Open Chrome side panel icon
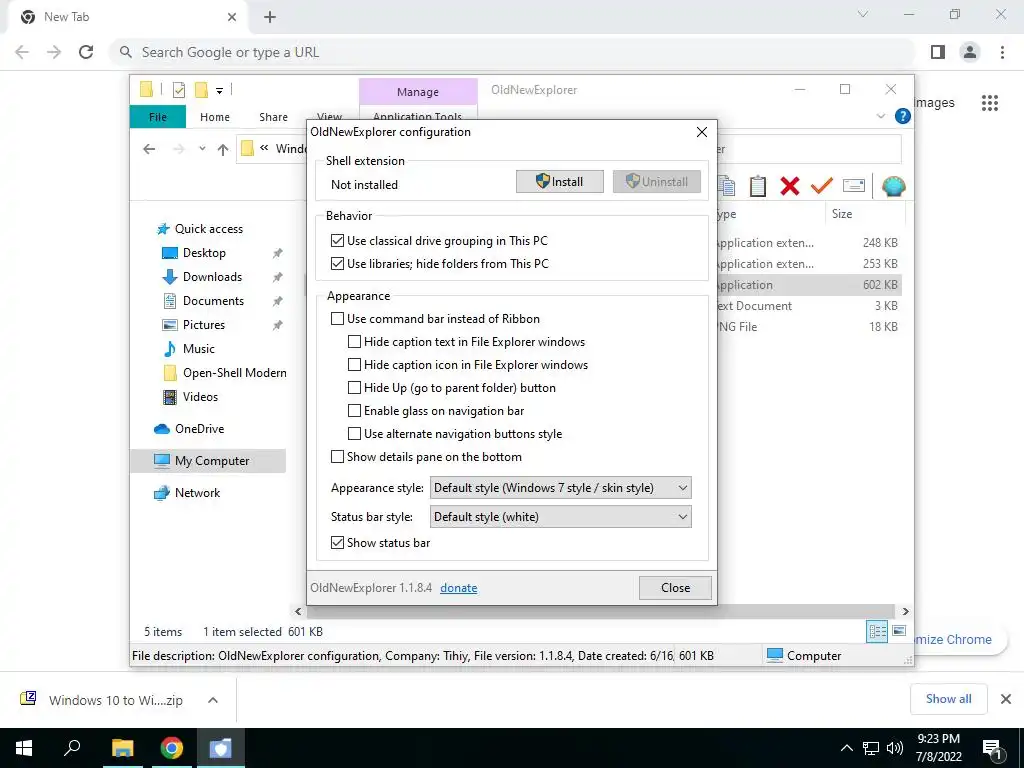The image size is (1024, 768). 938,52
